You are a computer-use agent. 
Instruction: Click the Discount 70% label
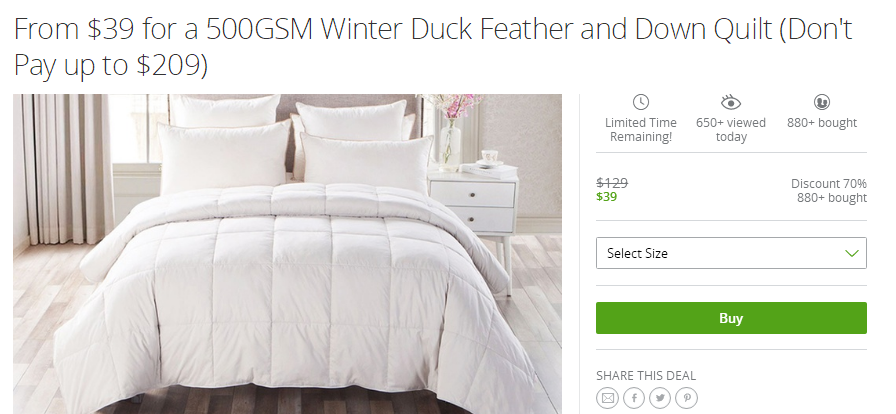[829, 184]
